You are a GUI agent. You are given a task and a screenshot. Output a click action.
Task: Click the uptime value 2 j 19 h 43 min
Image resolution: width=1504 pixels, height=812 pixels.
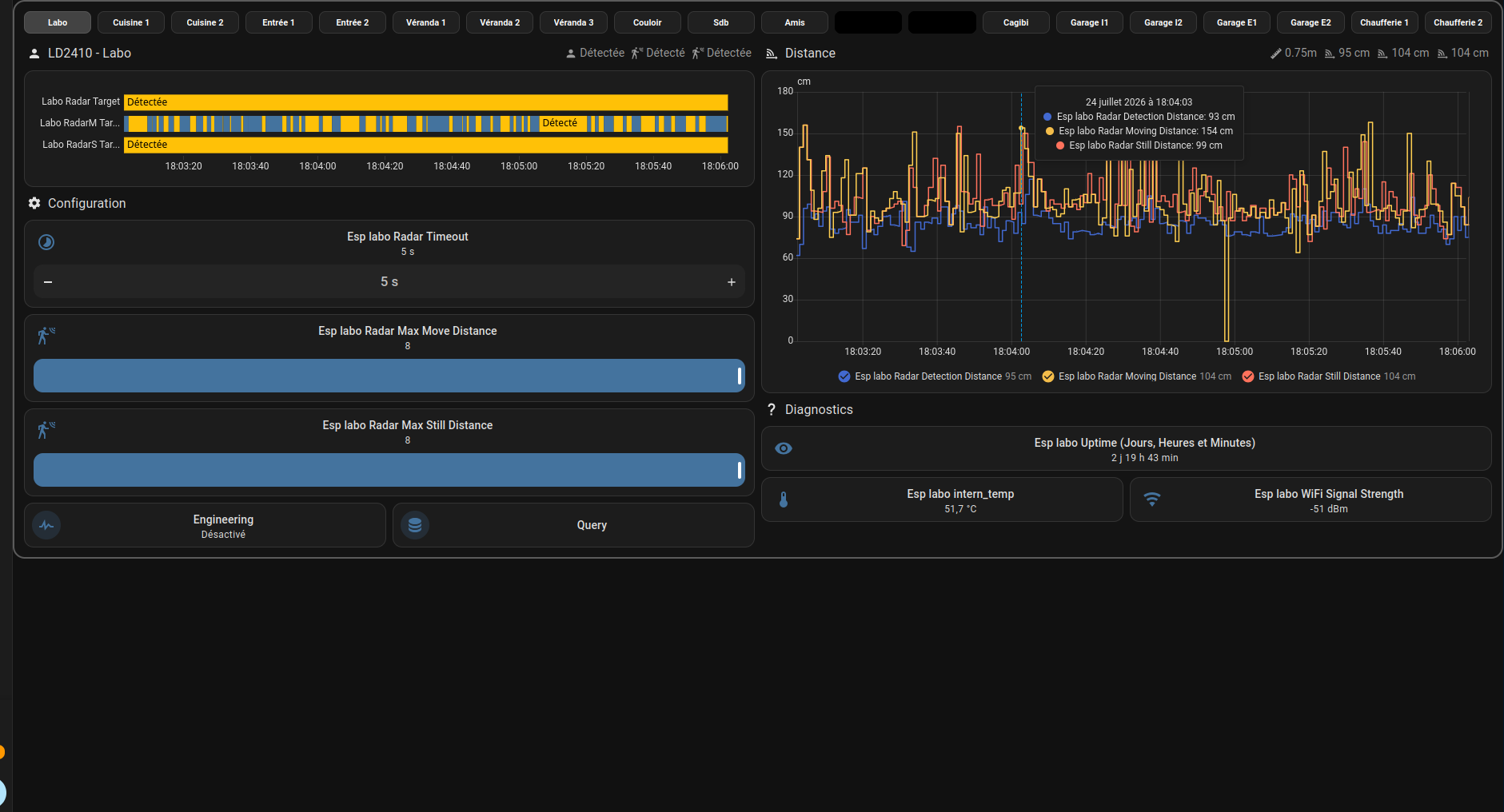pos(1145,458)
